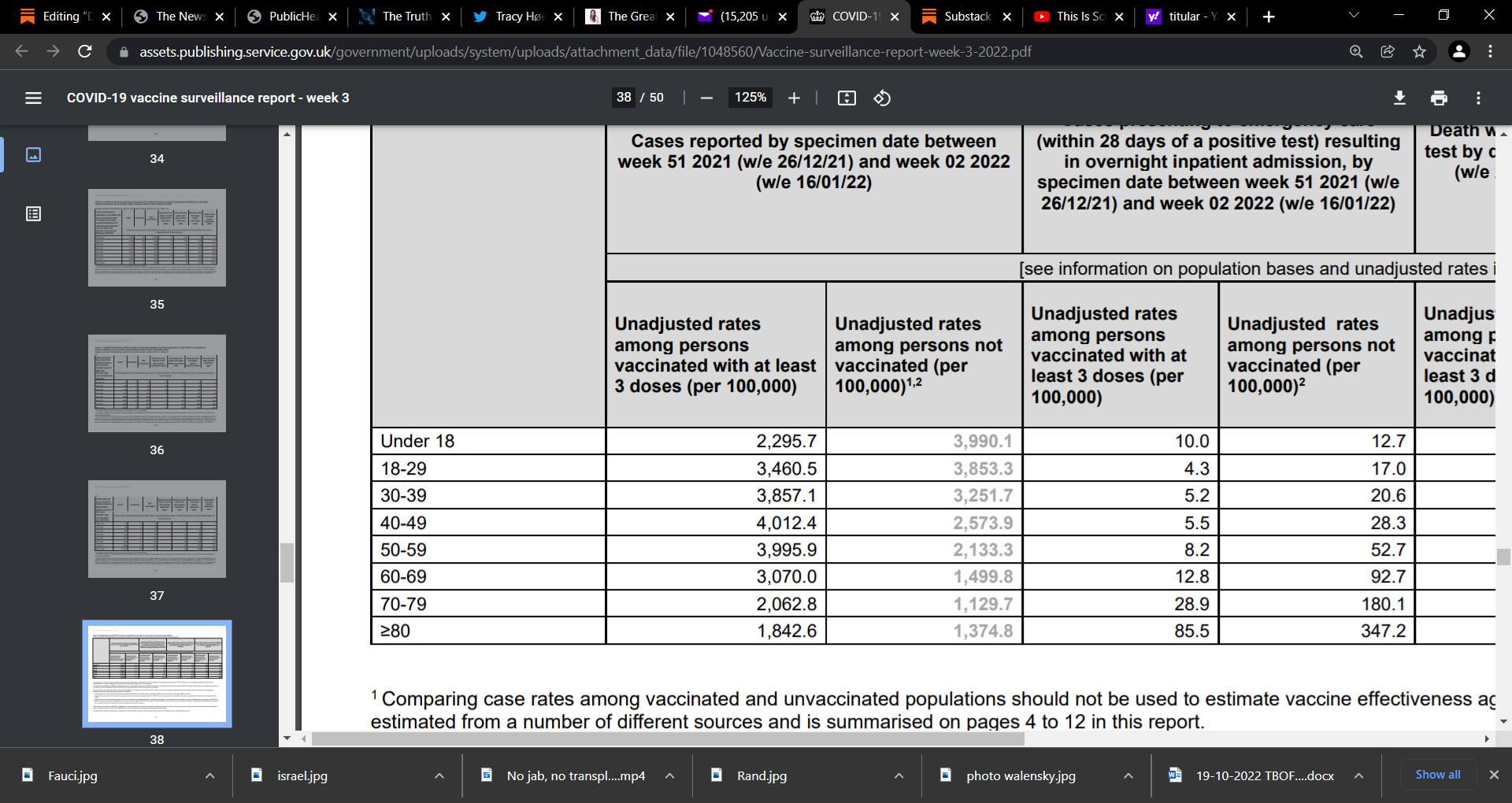View site information padlock icon

[123, 52]
